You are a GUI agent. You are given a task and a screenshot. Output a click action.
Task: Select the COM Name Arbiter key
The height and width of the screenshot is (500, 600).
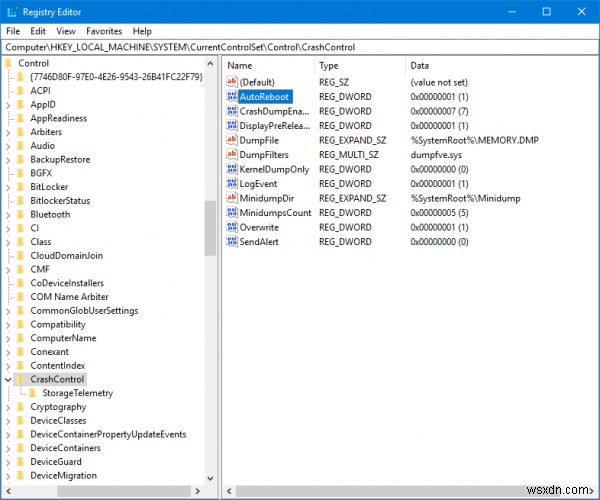[69, 297]
